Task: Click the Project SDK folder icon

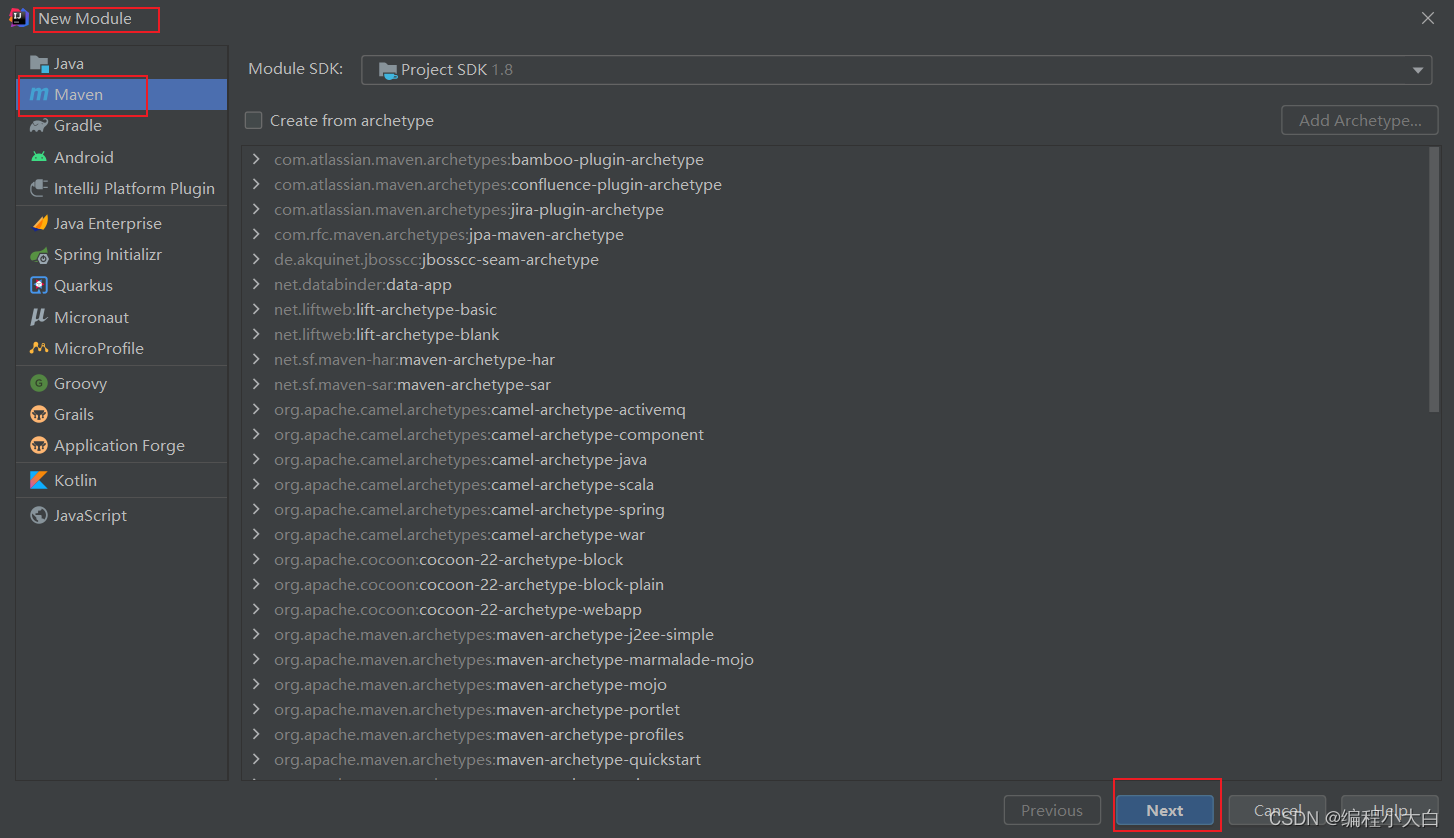Action: coord(387,70)
